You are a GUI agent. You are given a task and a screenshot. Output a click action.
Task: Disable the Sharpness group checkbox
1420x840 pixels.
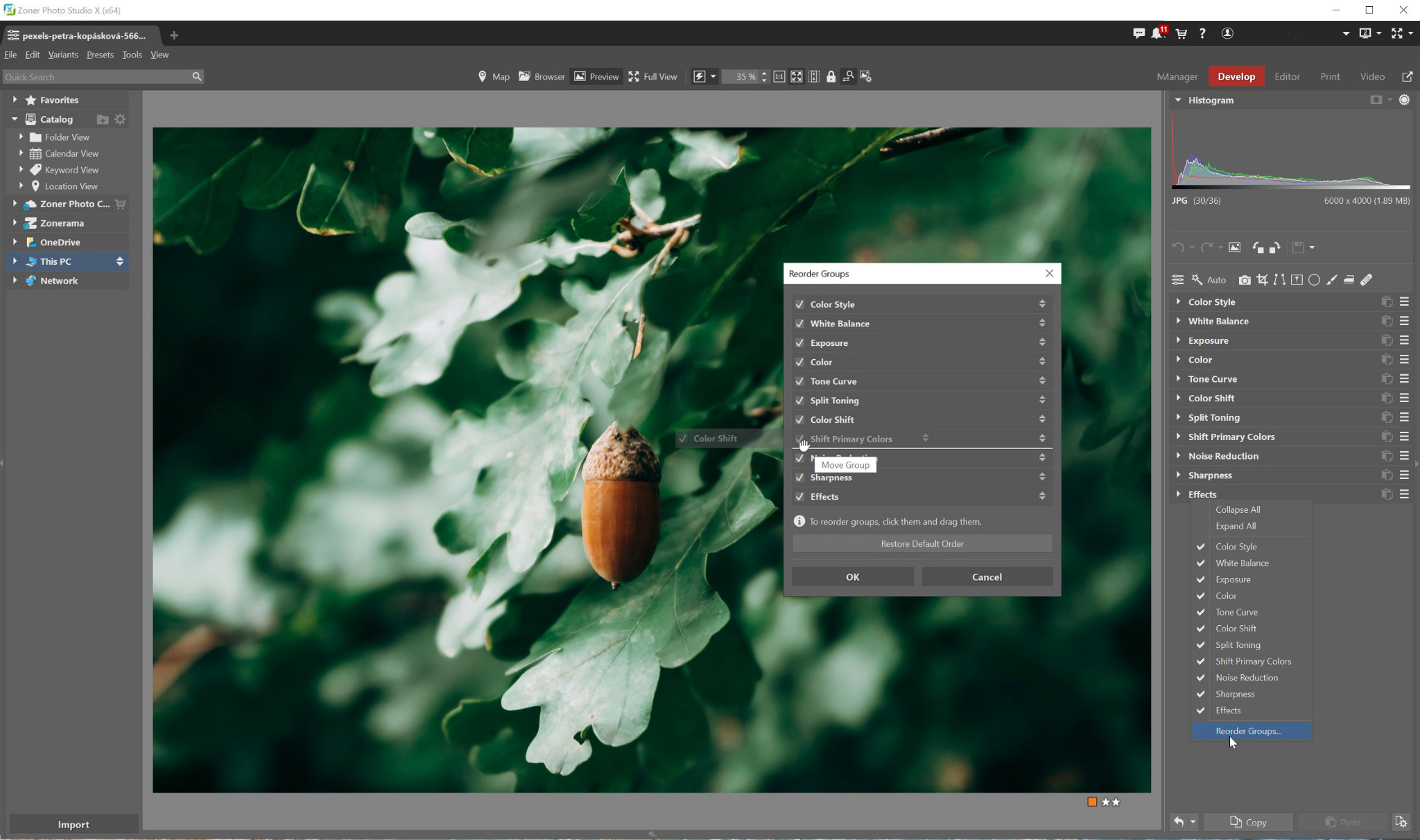[x=799, y=478]
